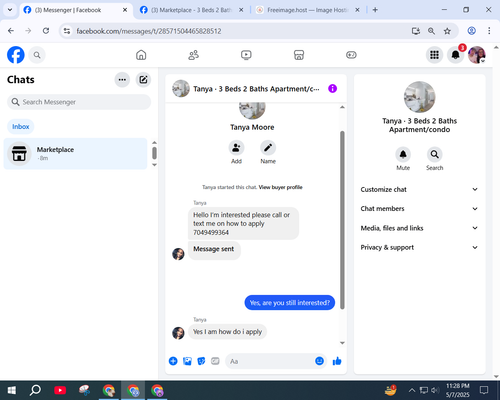Open the Marketplace storefront icon in navigation

pos(299,55)
